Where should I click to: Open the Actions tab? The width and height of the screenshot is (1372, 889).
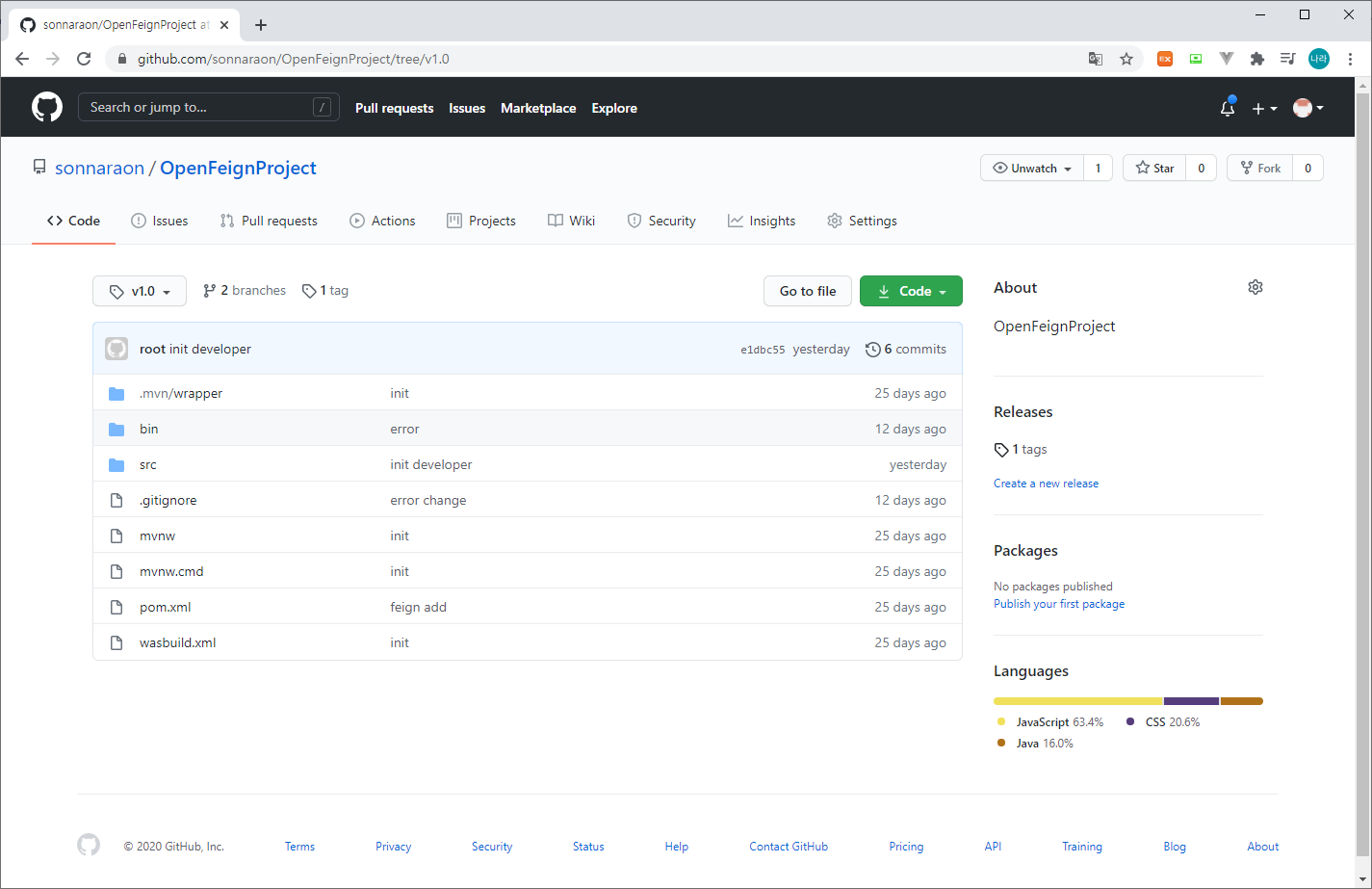click(382, 221)
